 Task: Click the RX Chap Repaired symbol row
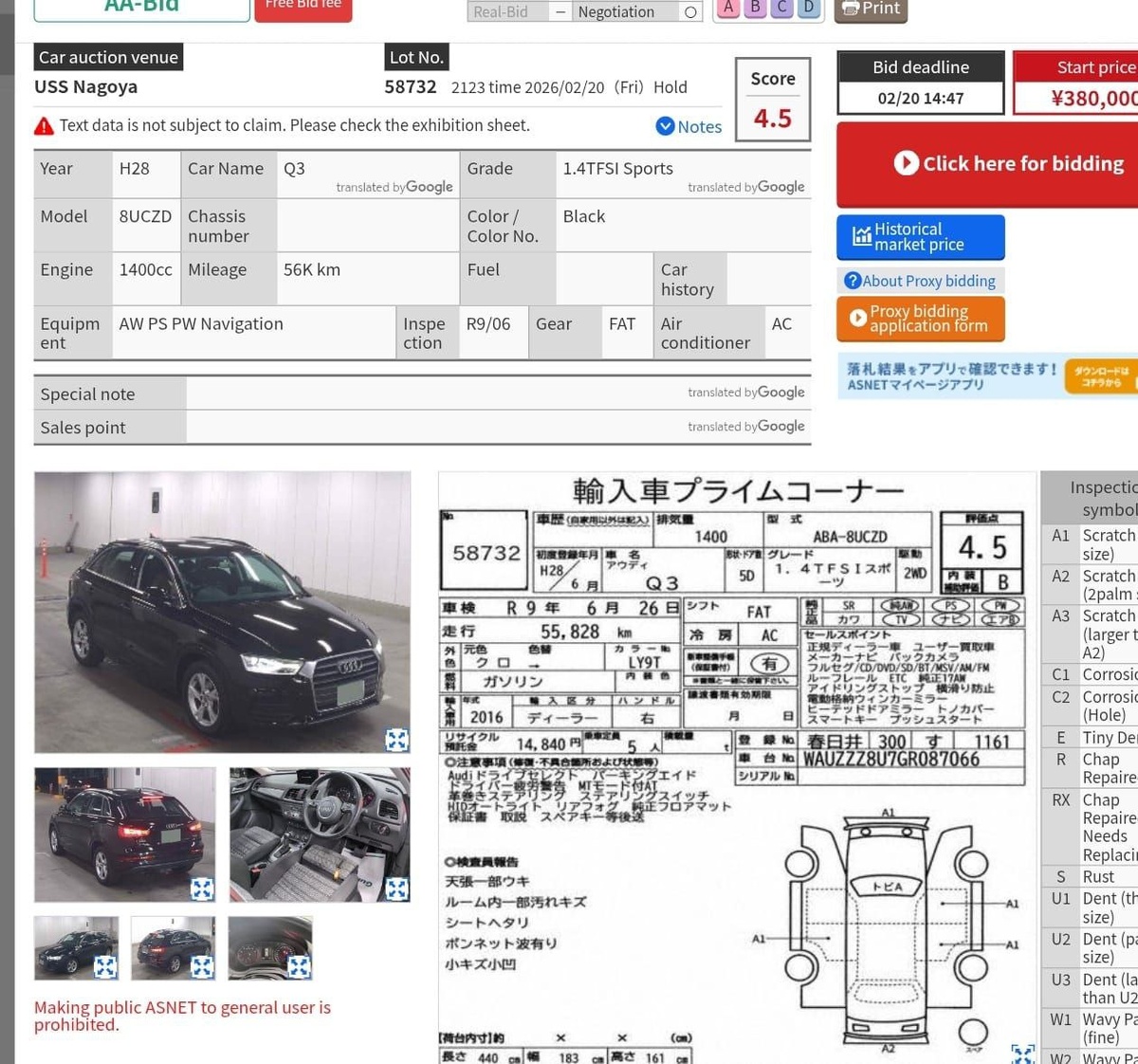[1090, 827]
